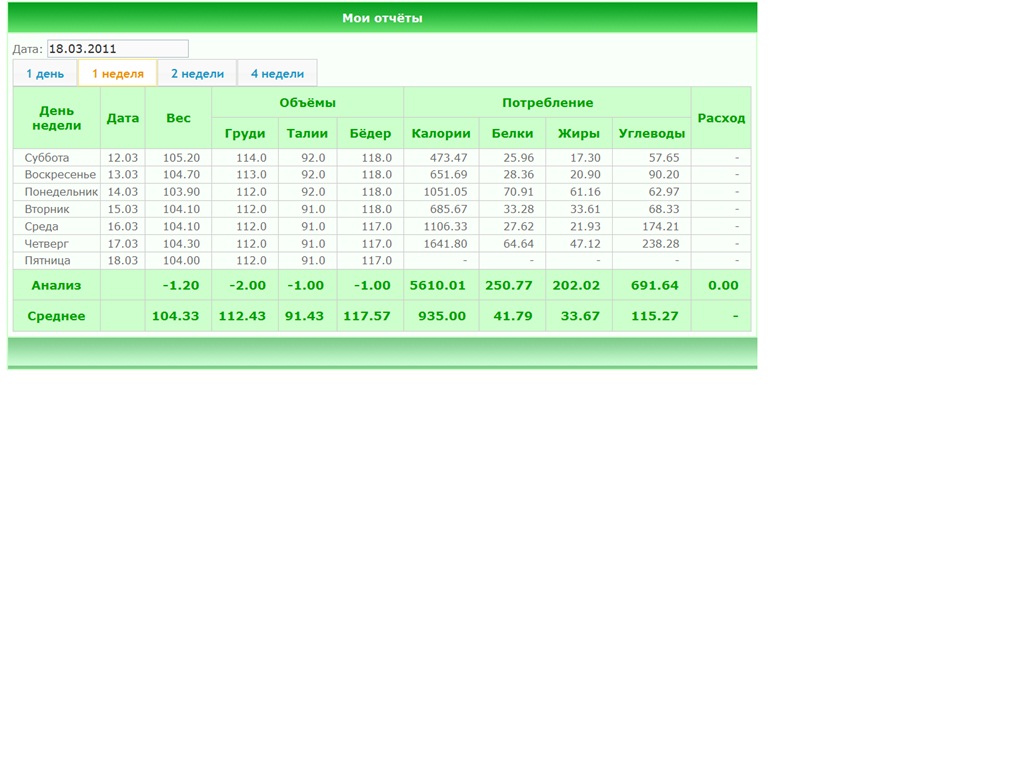
Task: Open the '4 недели' tab
Action: pyautogui.click(x=278, y=73)
